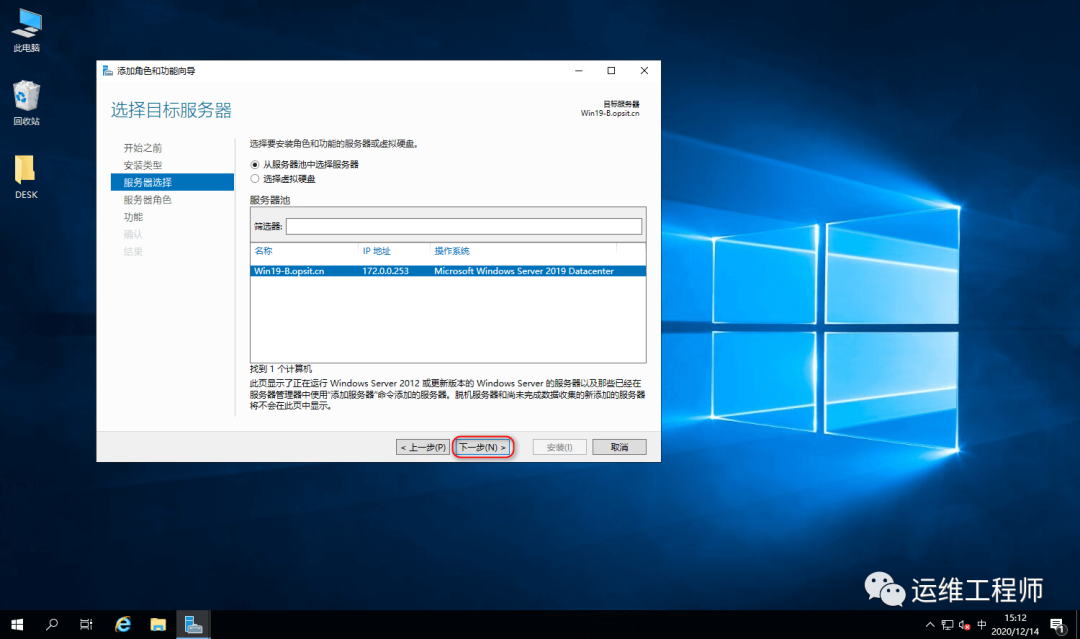Open notification center icon
The width and height of the screenshot is (1080, 639).
pos(1057,625)
